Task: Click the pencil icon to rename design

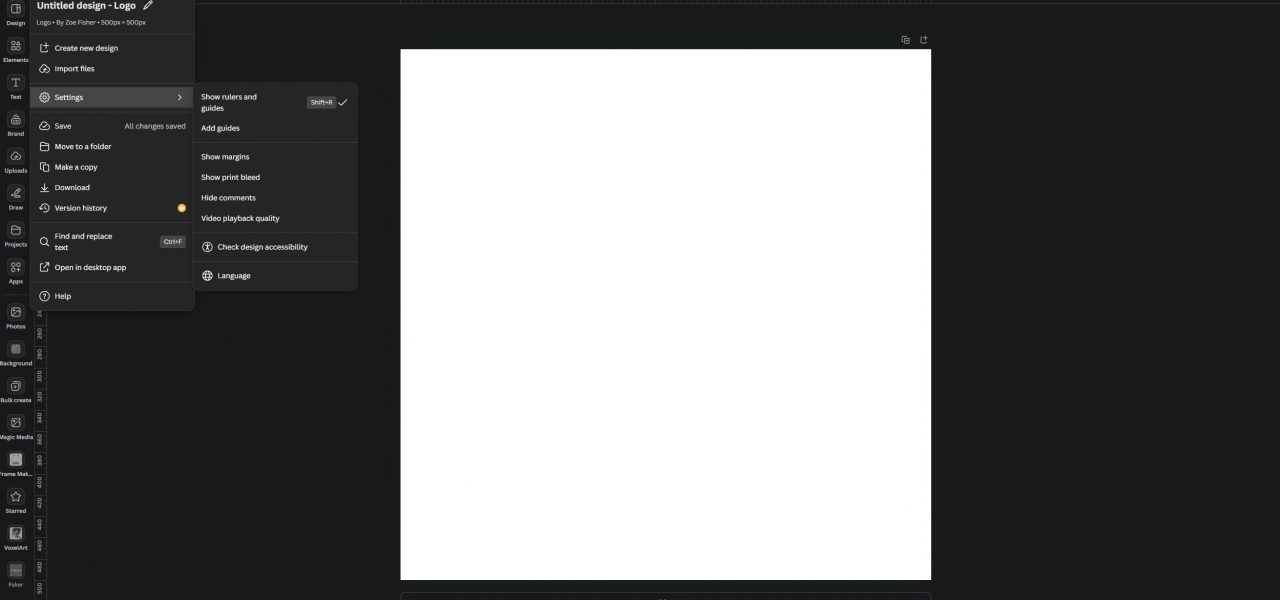Action: coord(148,5)
